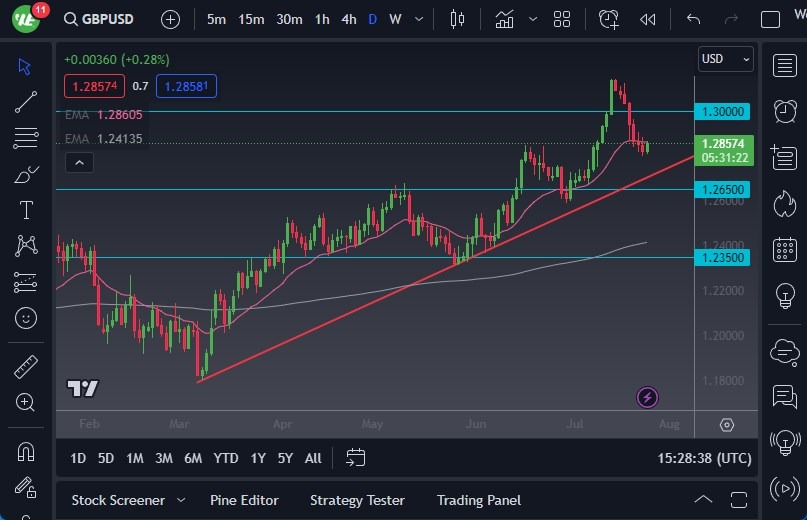Expand the Stock Screener dropdown arrow
The width and height of the screenshot is (807, 520).
click(x=181, y=500)
